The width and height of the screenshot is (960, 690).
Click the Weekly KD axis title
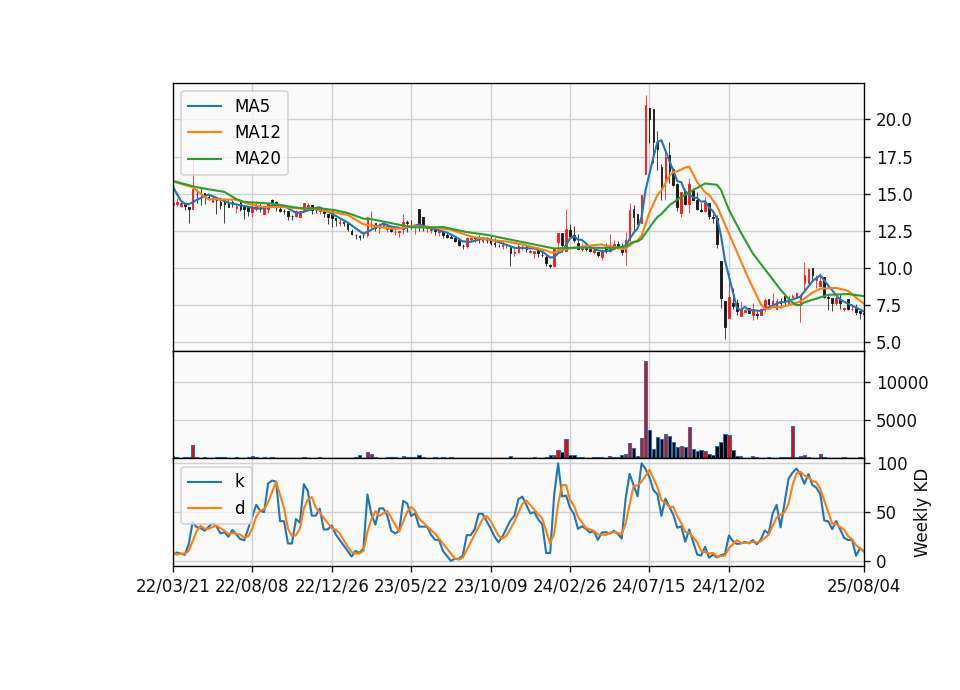point(921,513)
